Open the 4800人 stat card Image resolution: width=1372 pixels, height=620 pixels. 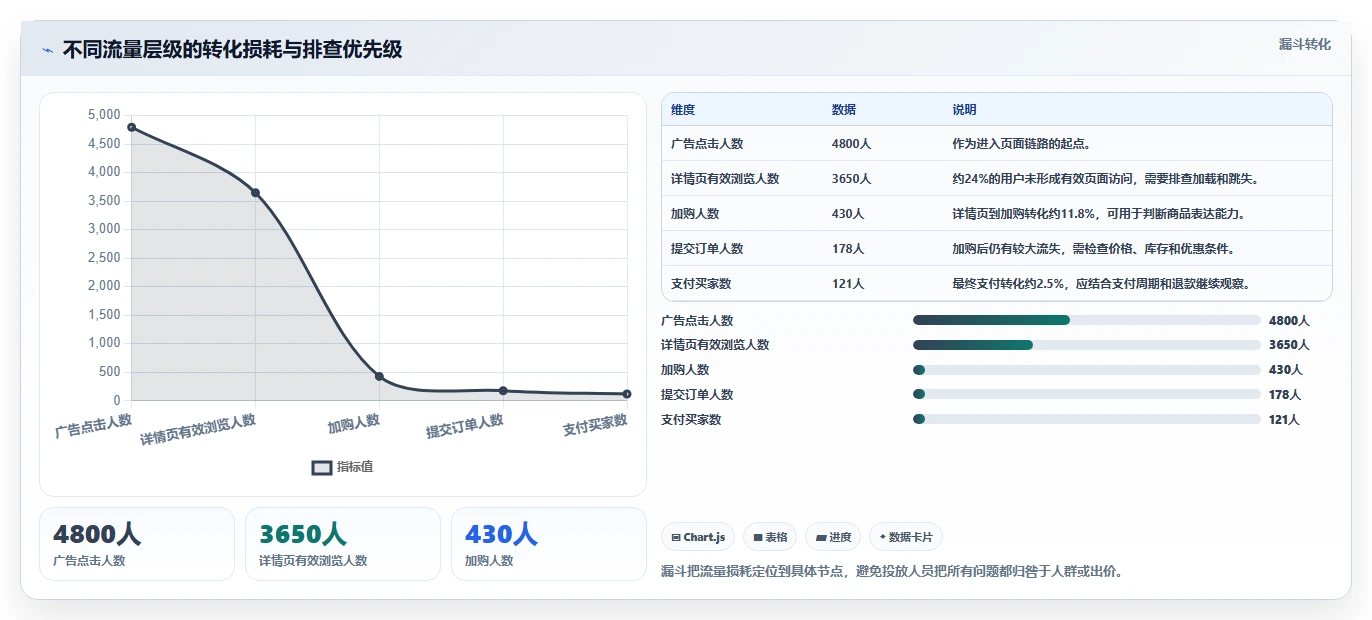[137, 544]
